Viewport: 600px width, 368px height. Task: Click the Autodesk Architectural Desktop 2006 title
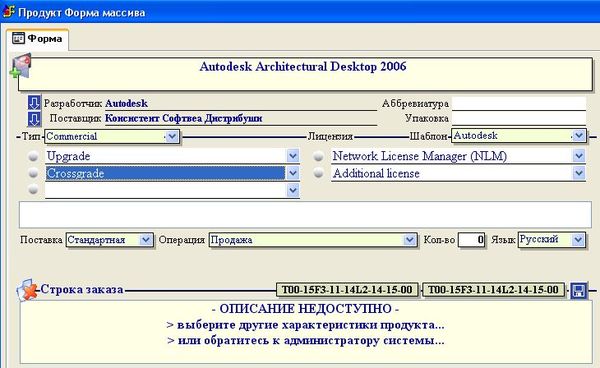coord(303,67)
